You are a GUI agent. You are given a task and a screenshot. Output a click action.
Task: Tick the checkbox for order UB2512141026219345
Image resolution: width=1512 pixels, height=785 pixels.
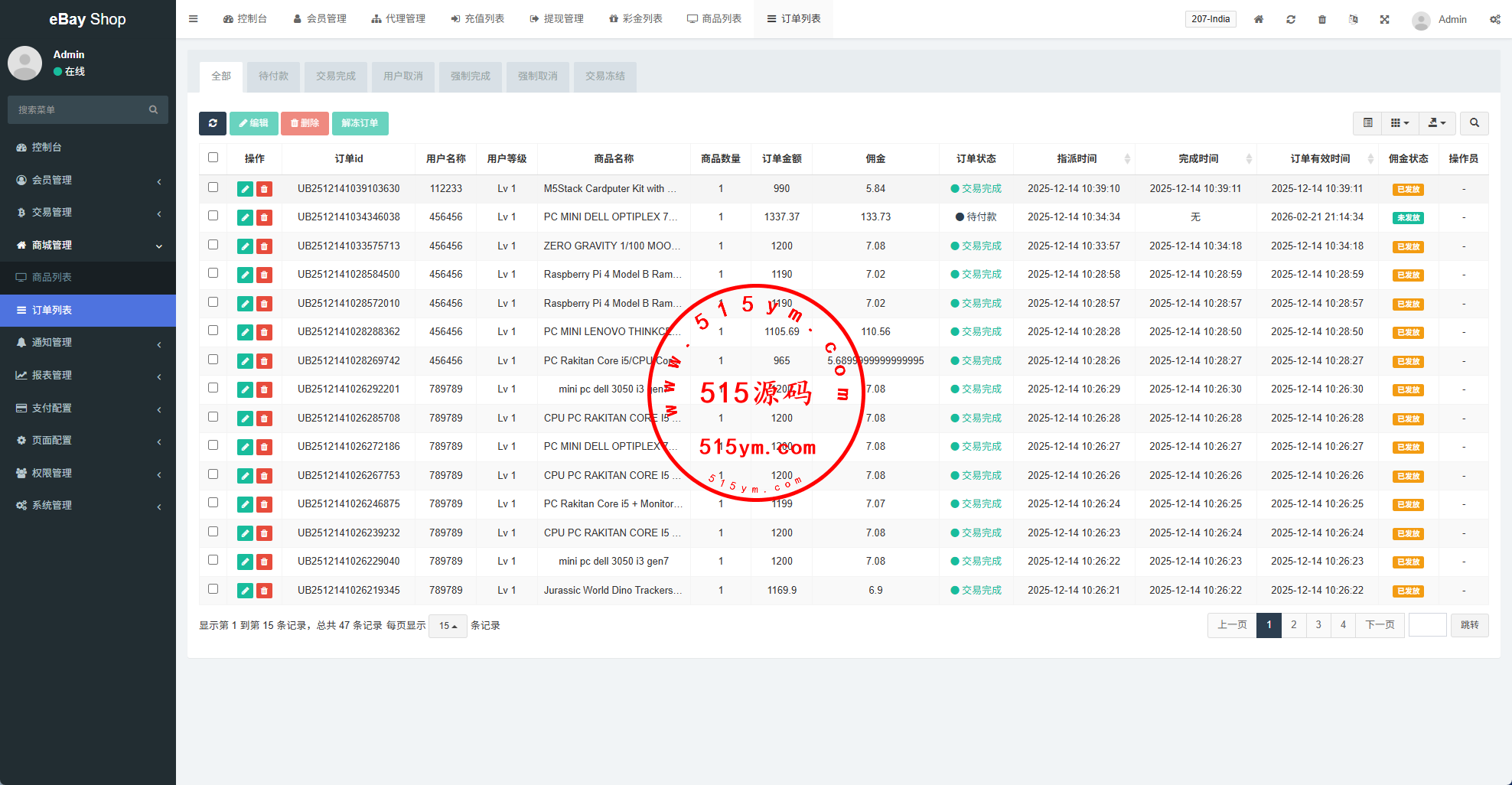(213, 589)
